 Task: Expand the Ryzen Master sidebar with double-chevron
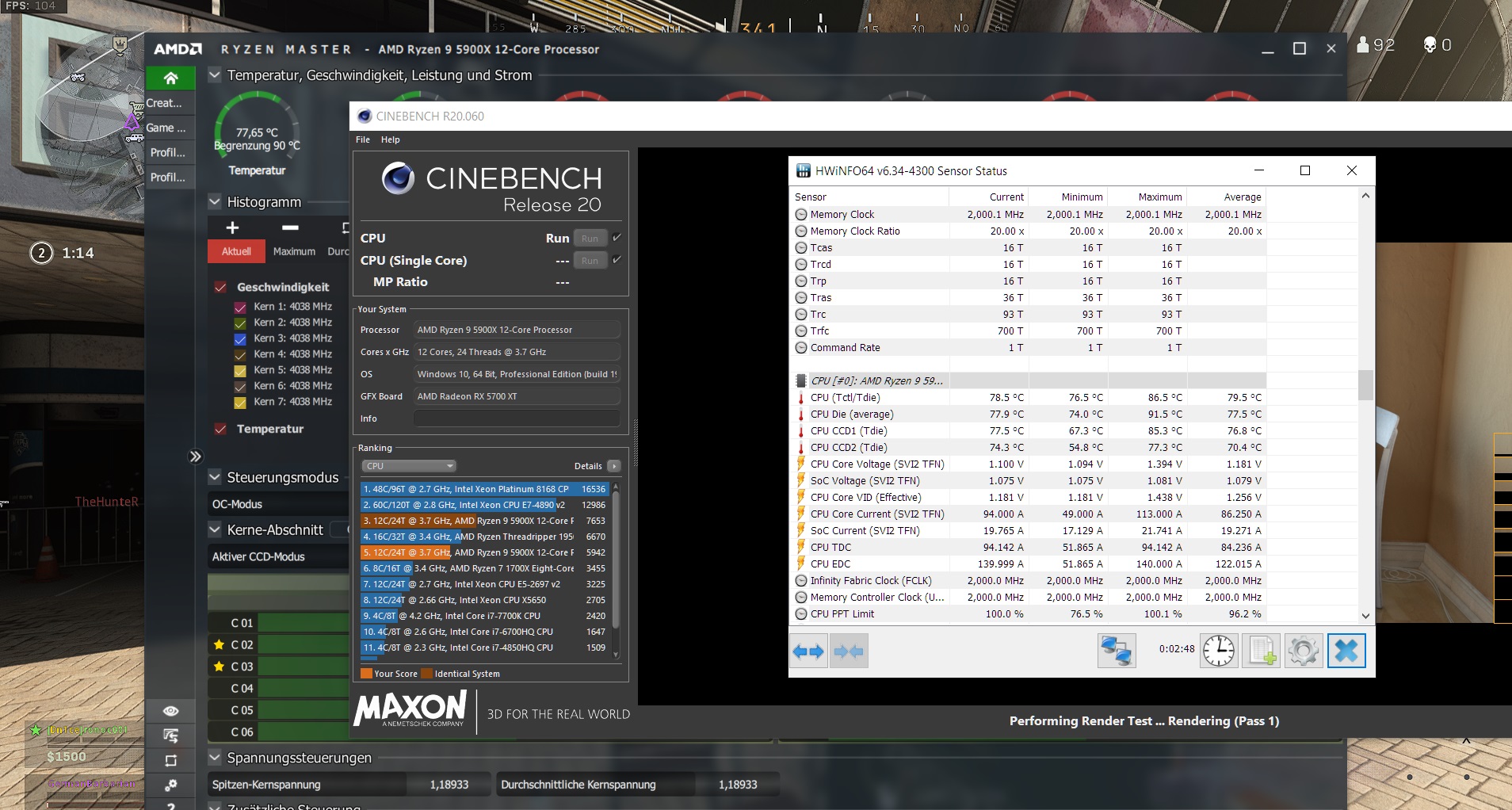click(195, 457)
